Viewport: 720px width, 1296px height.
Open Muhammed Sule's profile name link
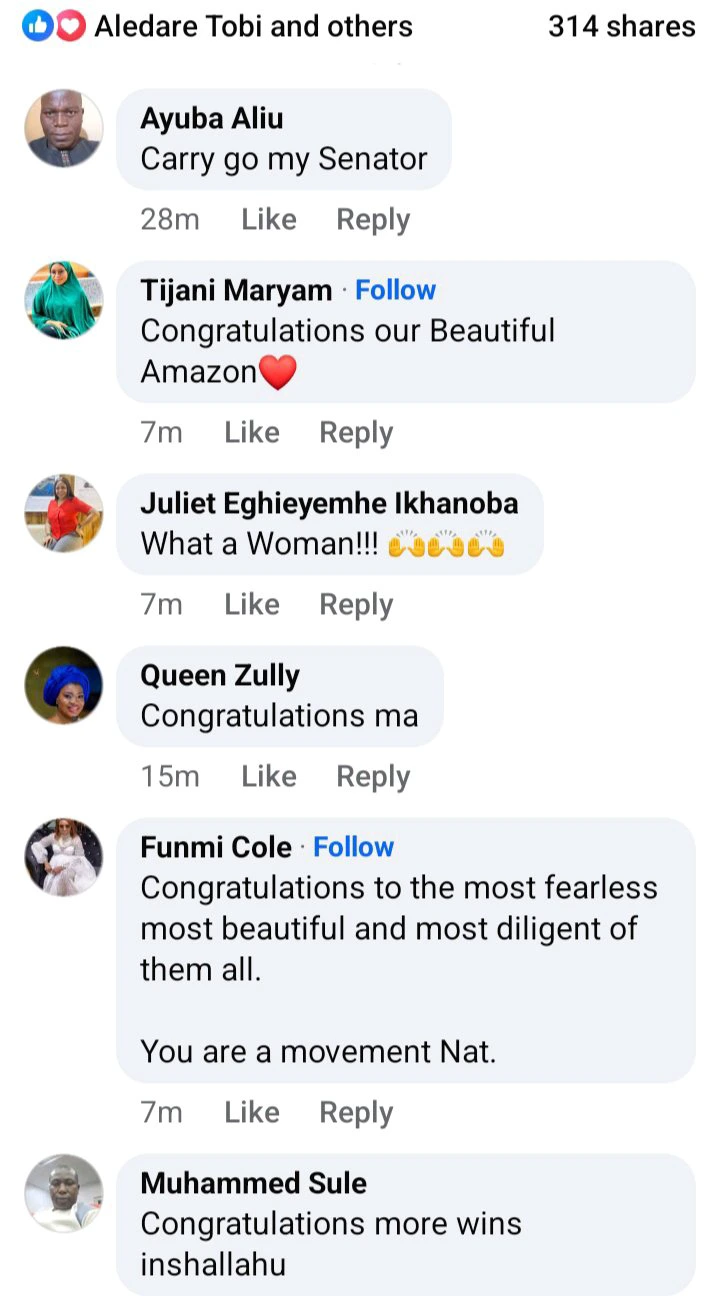(x=254, y=1183)
